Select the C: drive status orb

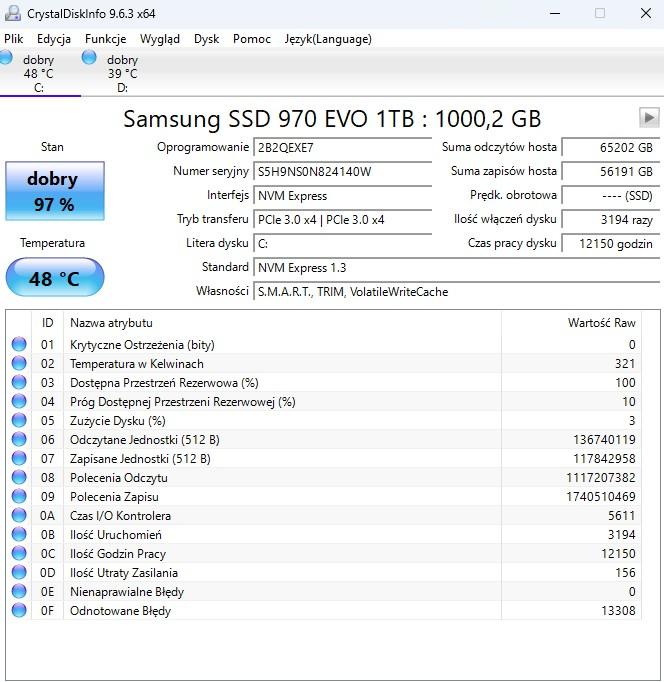[7, 59]
